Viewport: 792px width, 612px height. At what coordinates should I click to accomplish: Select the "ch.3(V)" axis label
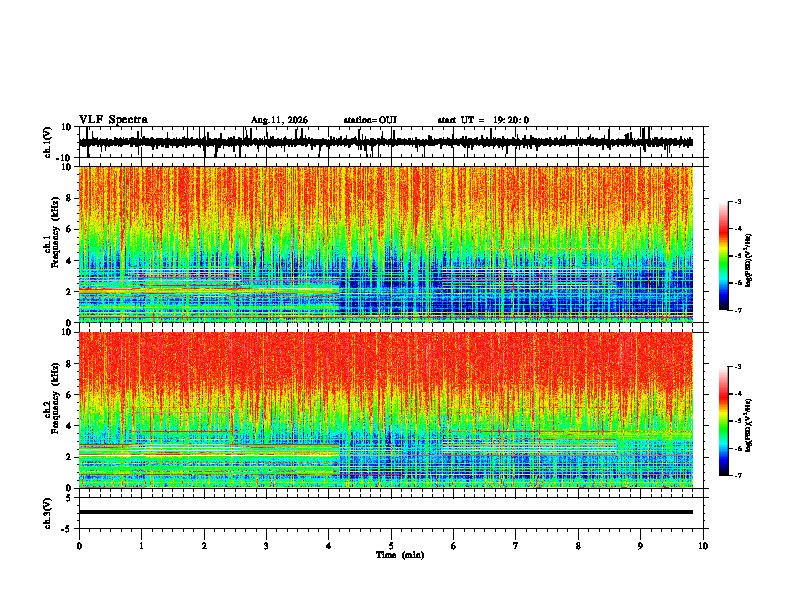[48, 513]
